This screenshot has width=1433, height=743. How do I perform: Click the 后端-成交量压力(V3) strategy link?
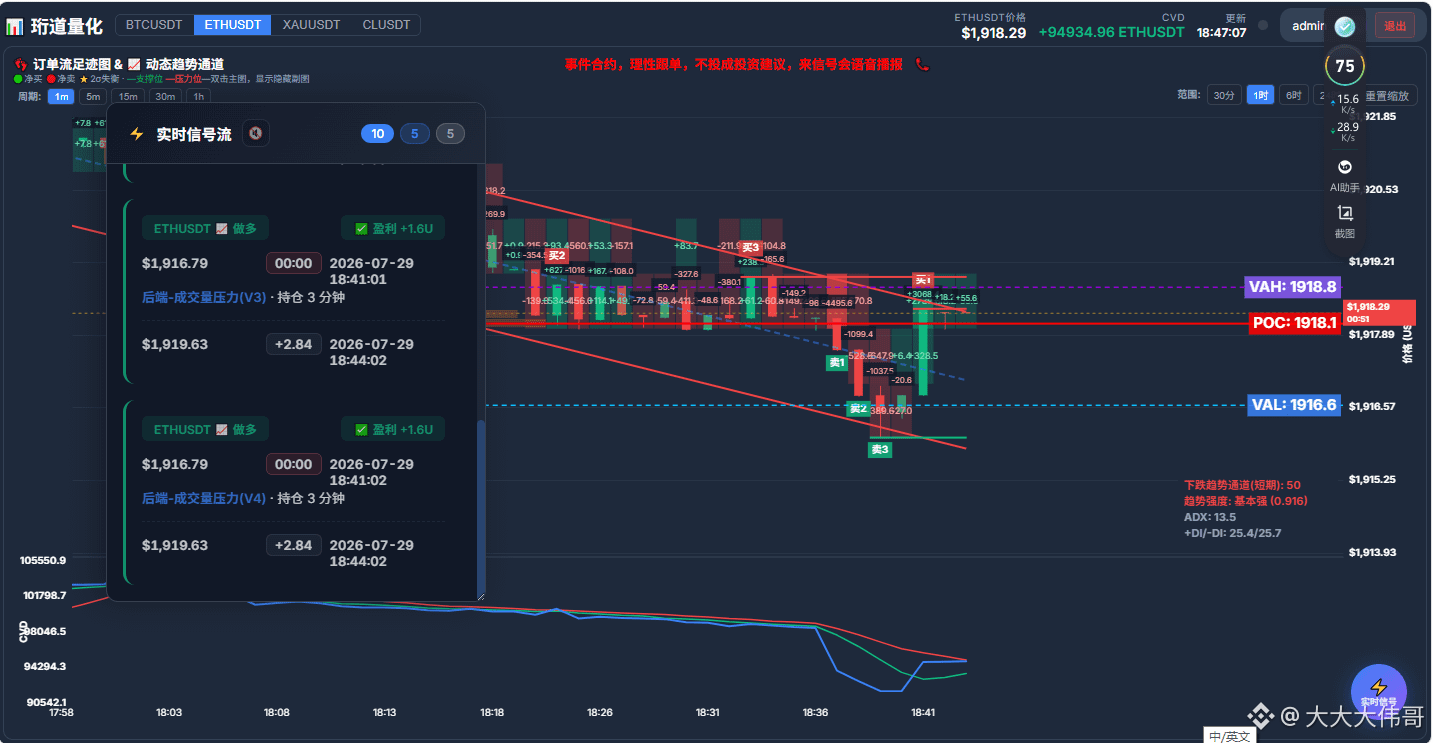[204, 297]
